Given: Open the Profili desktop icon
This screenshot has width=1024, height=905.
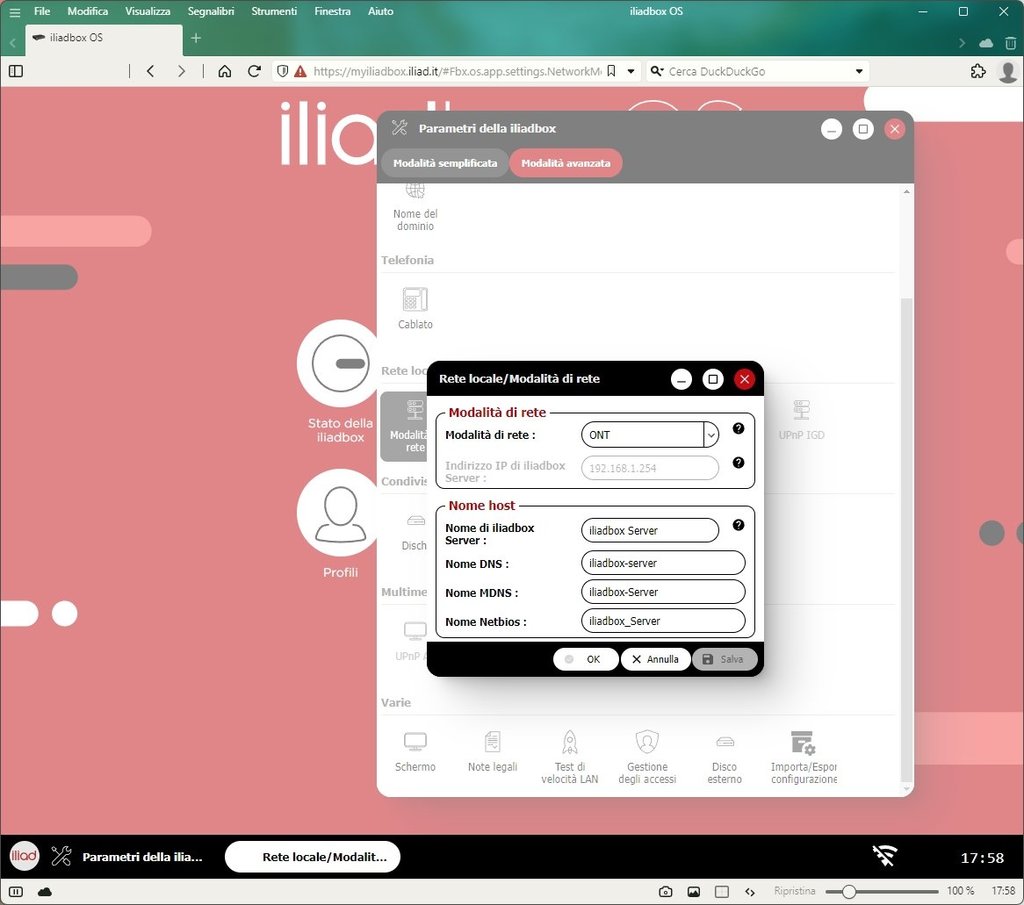Looking at the screenshot, I should pyautogui.click(x=340, y=524).
